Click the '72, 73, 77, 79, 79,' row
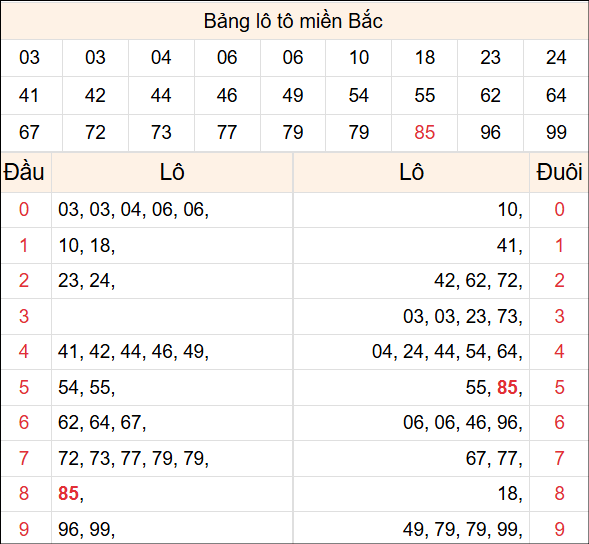 click(x=133, y=458)
